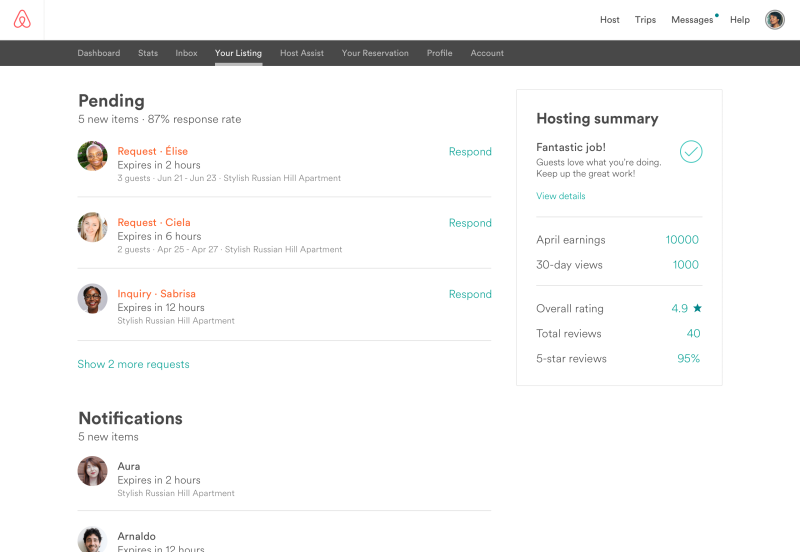Click the Airbnb logo
Viewport: 800px width, 552px height.
click(22, 19)
